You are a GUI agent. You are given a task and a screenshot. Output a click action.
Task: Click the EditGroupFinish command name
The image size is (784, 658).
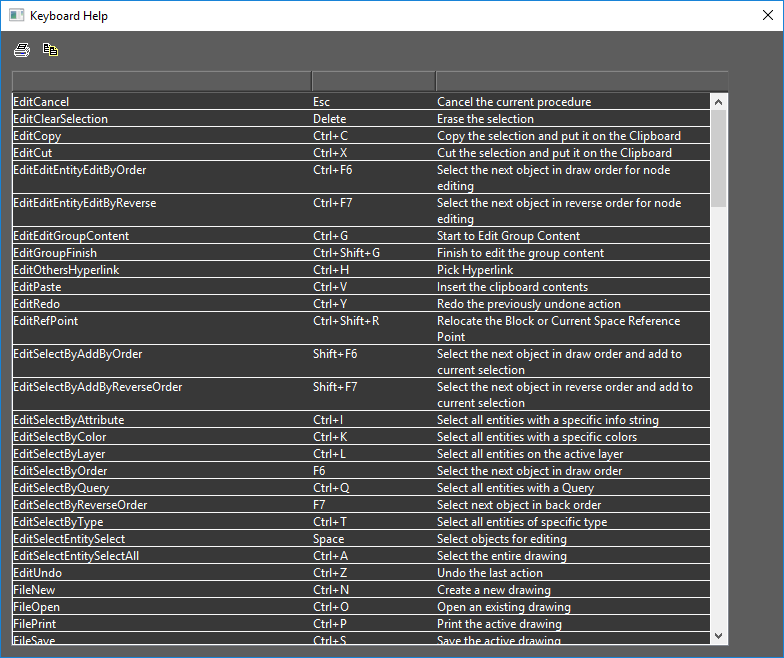coord(55,253)
